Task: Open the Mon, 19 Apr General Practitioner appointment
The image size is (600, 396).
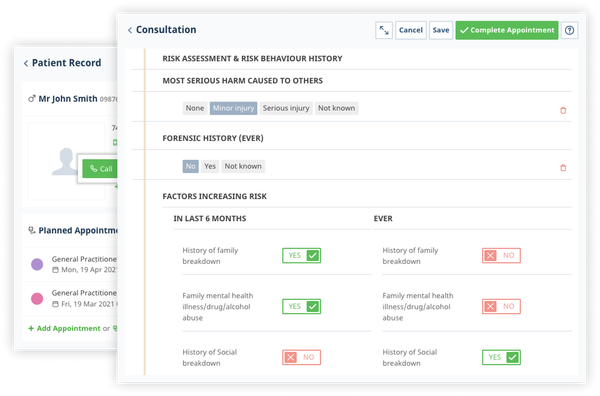Action: point(70,264)
